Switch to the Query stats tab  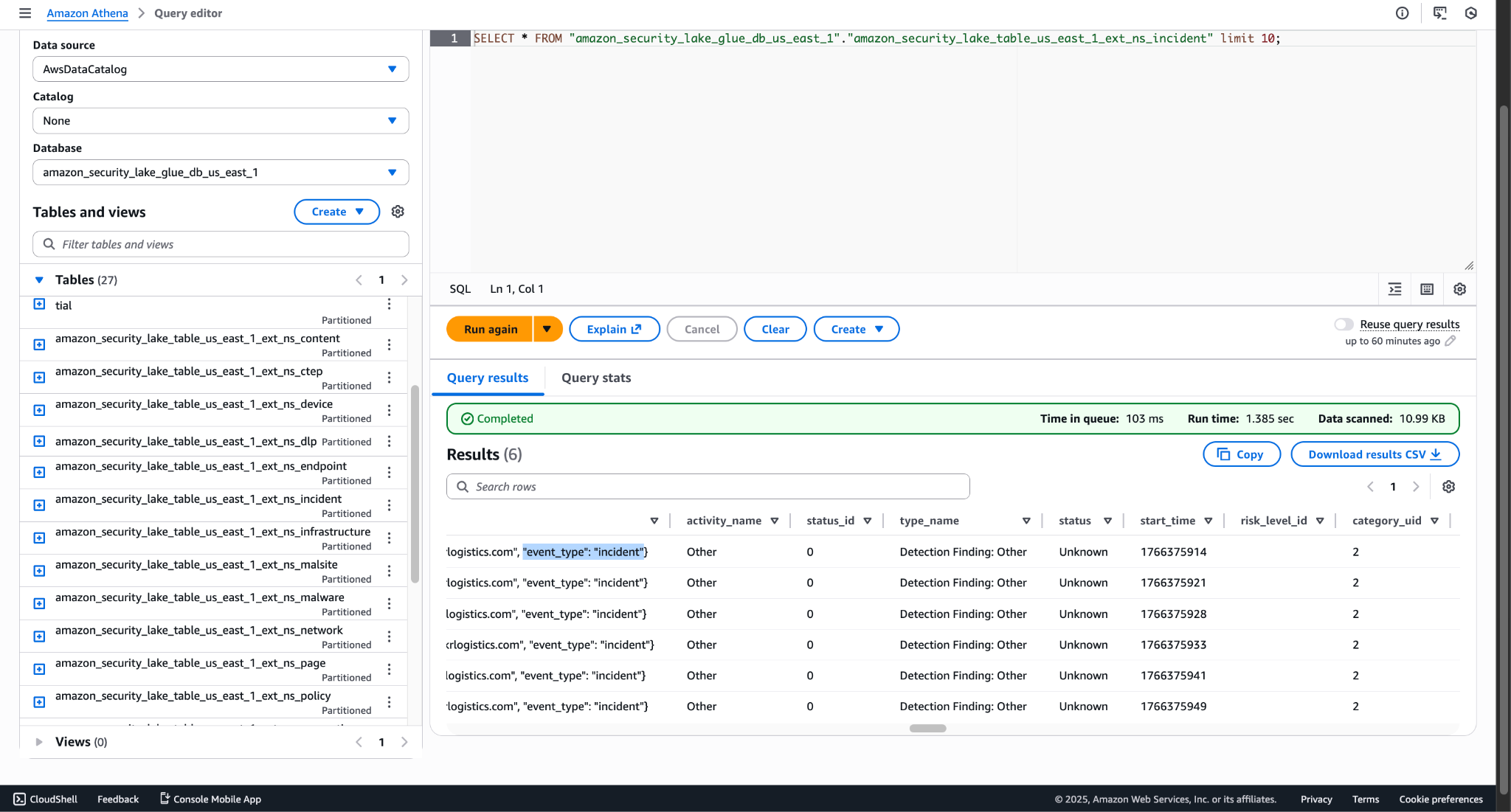(x=596, y=378)
